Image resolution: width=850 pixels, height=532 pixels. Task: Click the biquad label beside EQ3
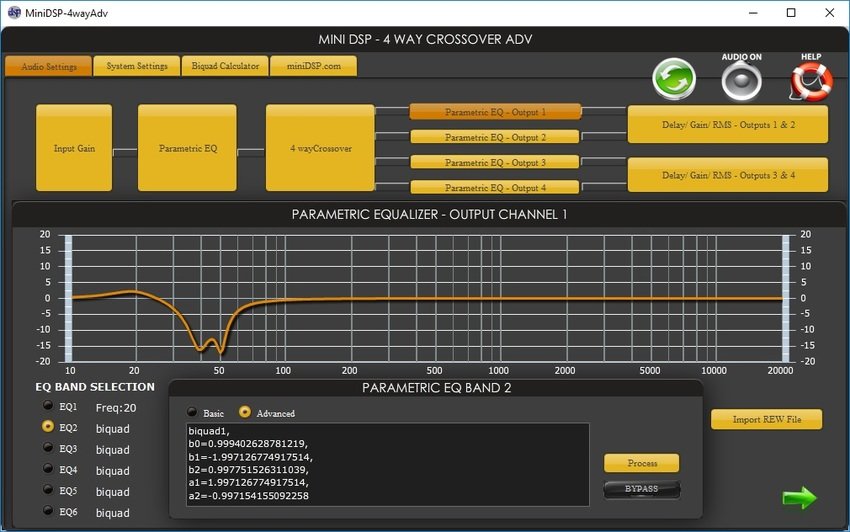pyautogui.click(x=113, y=450)
